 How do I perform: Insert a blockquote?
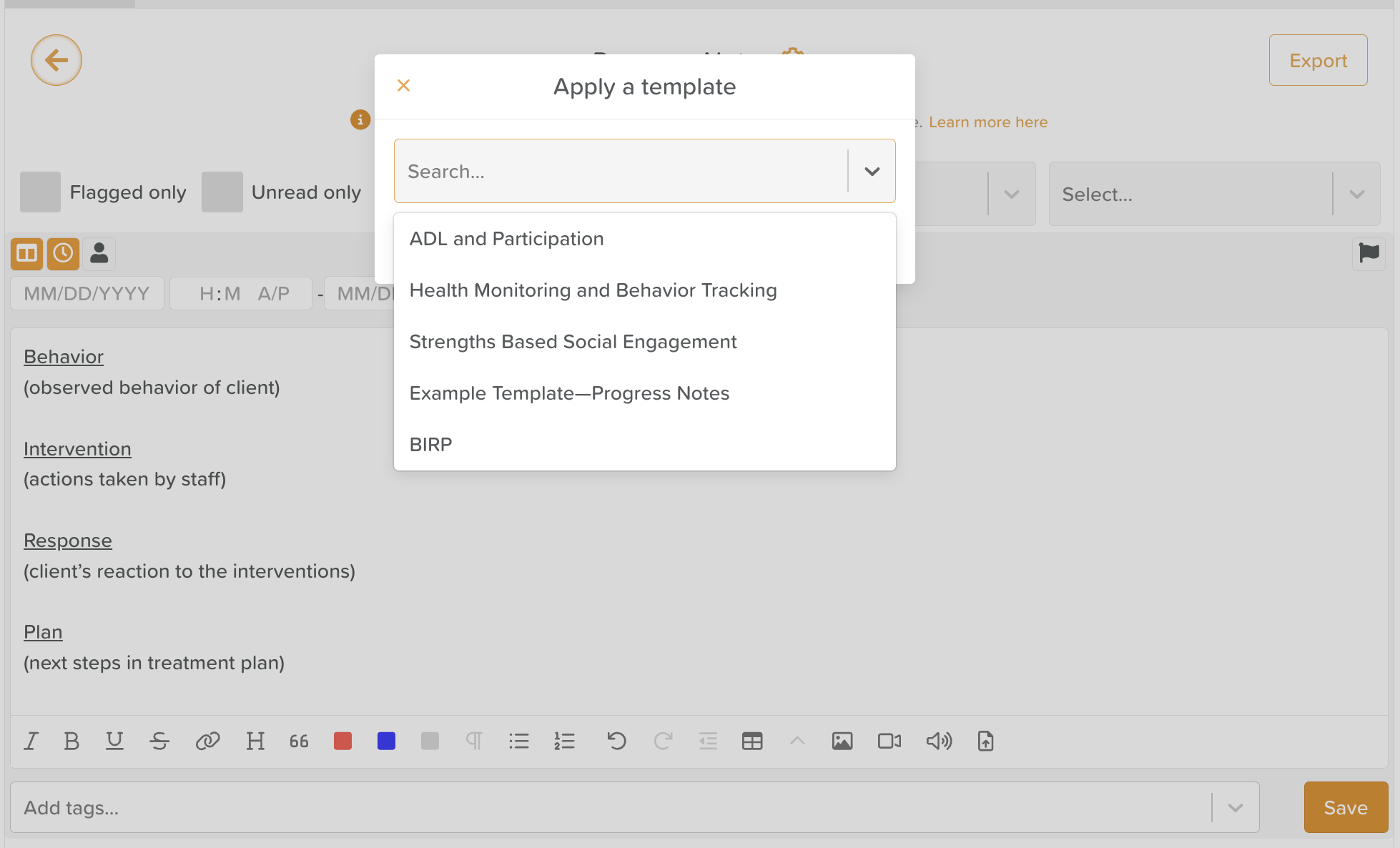coord(298,741)
